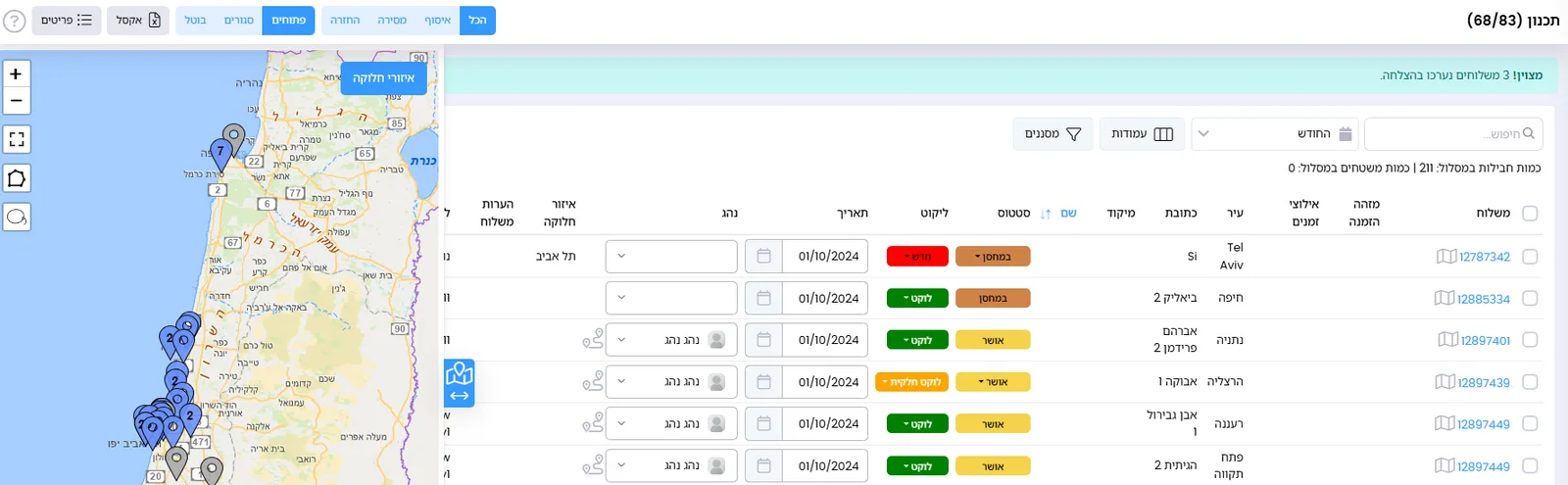Switch to the החזרה tab
Viewport: 1568px width, 485px height.
tap(345, 21)
